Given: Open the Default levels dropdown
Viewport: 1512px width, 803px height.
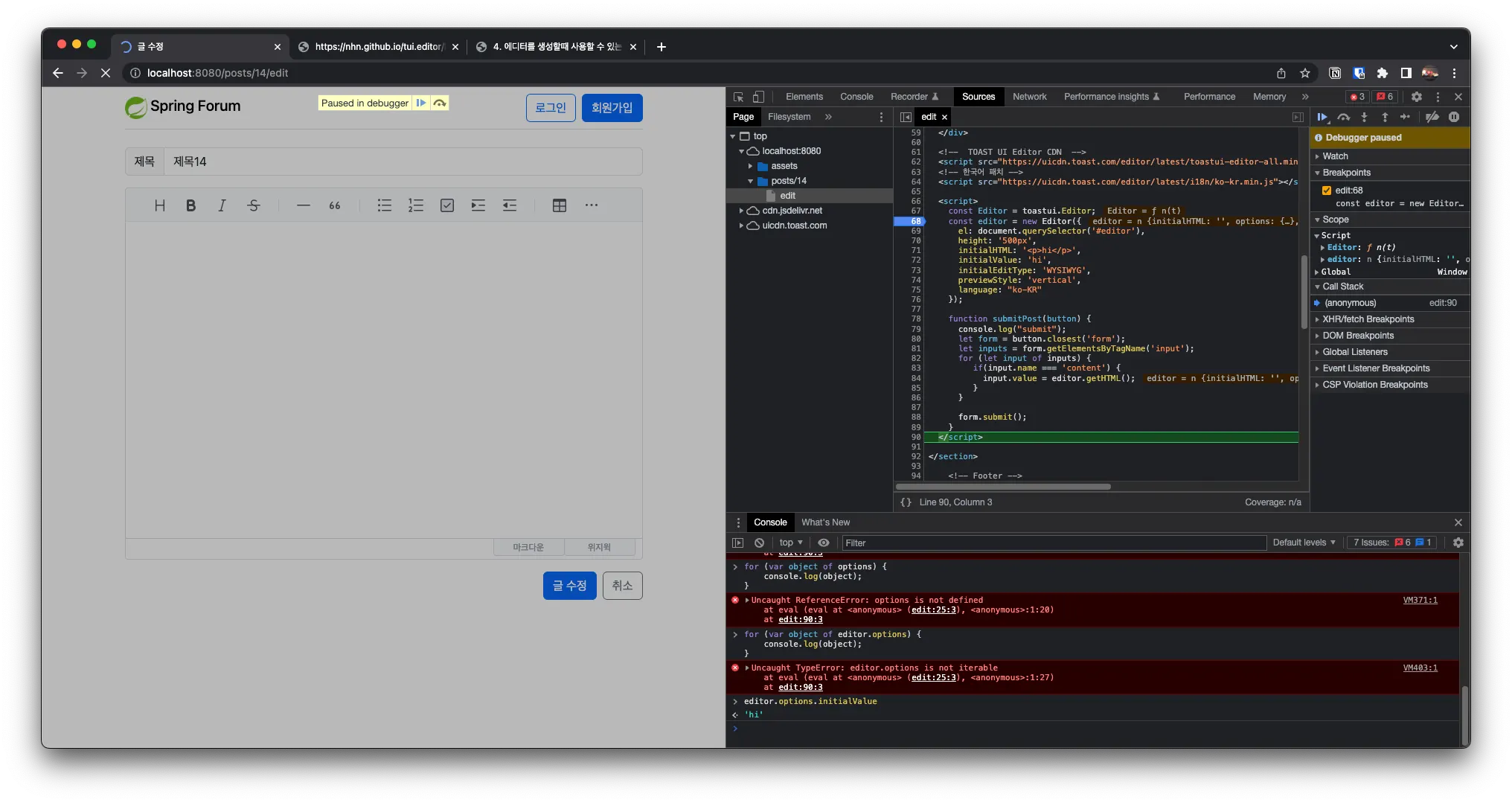Looking at the screenshot, I should point(1304,543).
